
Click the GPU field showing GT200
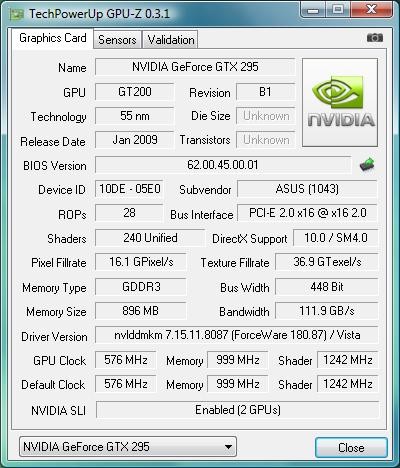click(134, 92)
